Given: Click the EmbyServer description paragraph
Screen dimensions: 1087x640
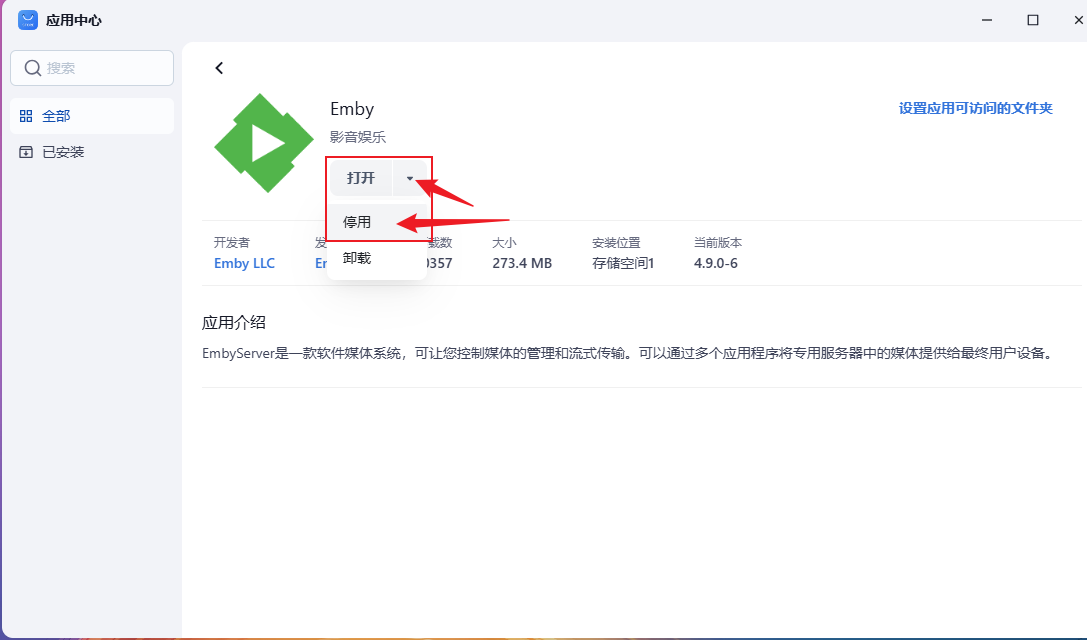Looking at the screenshot, I should click(629, 353).
